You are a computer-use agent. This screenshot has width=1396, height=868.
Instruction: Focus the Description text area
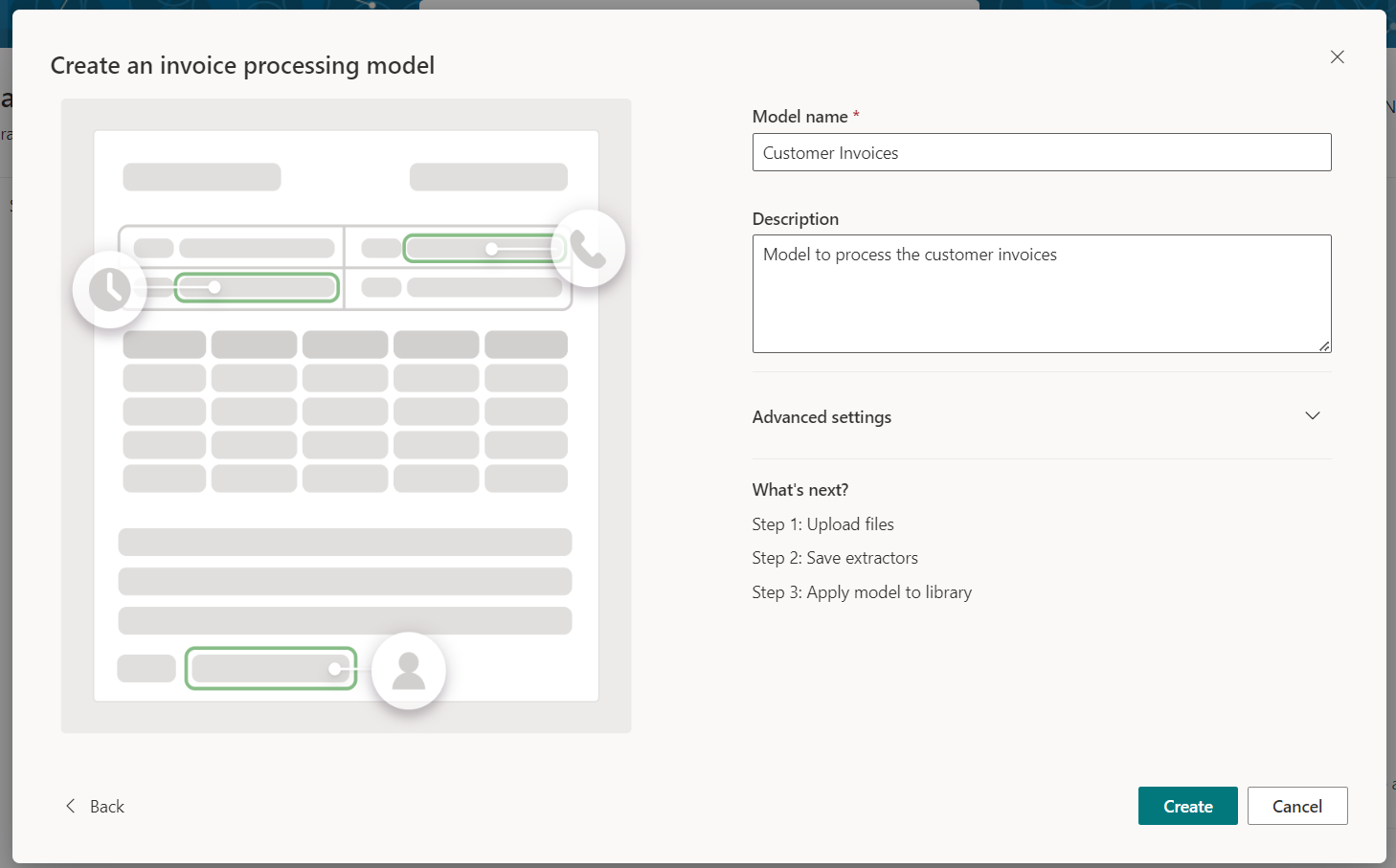tap(1041, 294)
